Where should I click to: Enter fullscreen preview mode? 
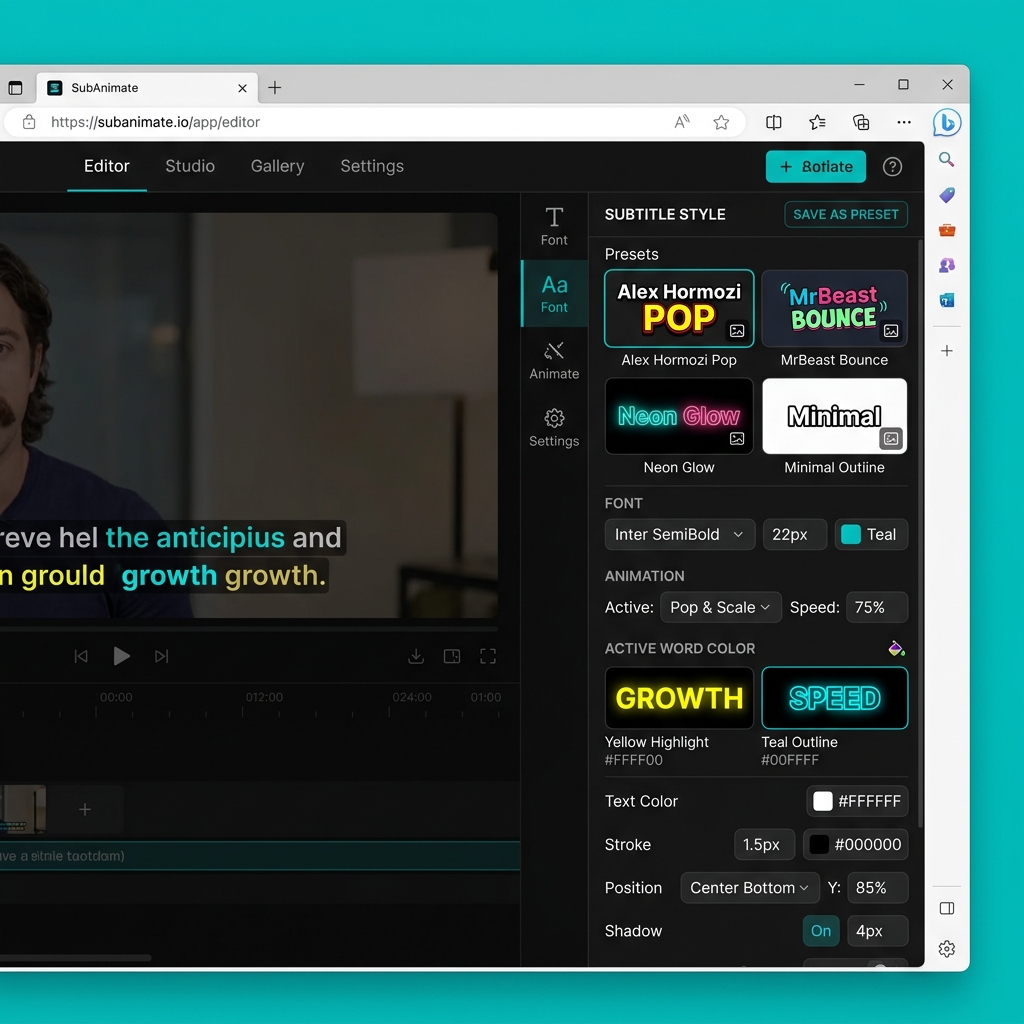click(x=488, y=656)
